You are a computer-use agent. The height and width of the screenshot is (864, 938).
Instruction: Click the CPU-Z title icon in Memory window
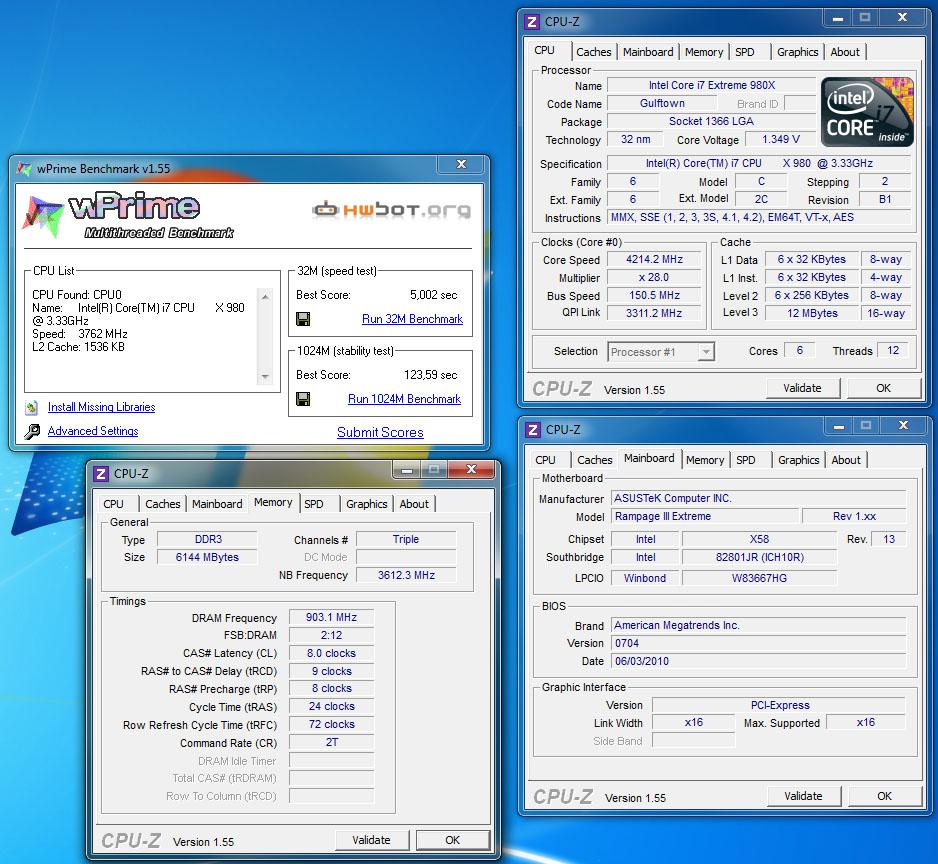coord(101,474)
